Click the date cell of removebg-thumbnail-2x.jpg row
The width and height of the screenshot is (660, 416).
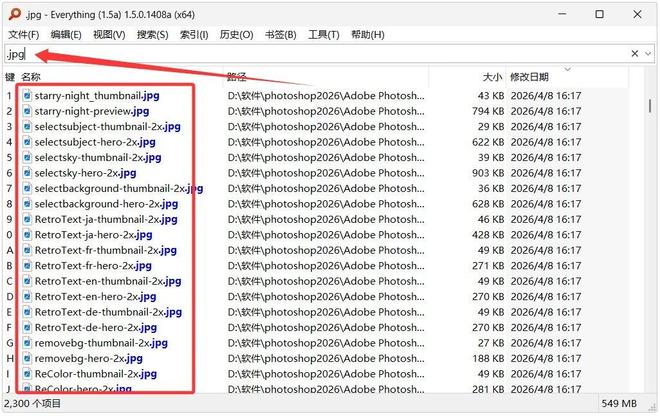coord(546,343)
